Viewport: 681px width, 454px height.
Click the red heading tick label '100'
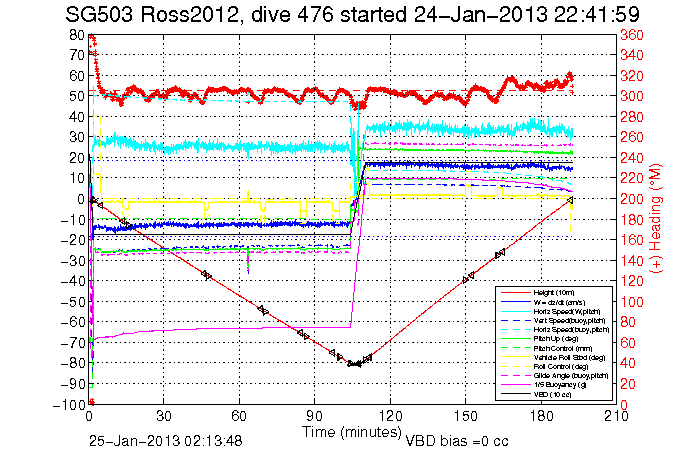tap(632, 302)
